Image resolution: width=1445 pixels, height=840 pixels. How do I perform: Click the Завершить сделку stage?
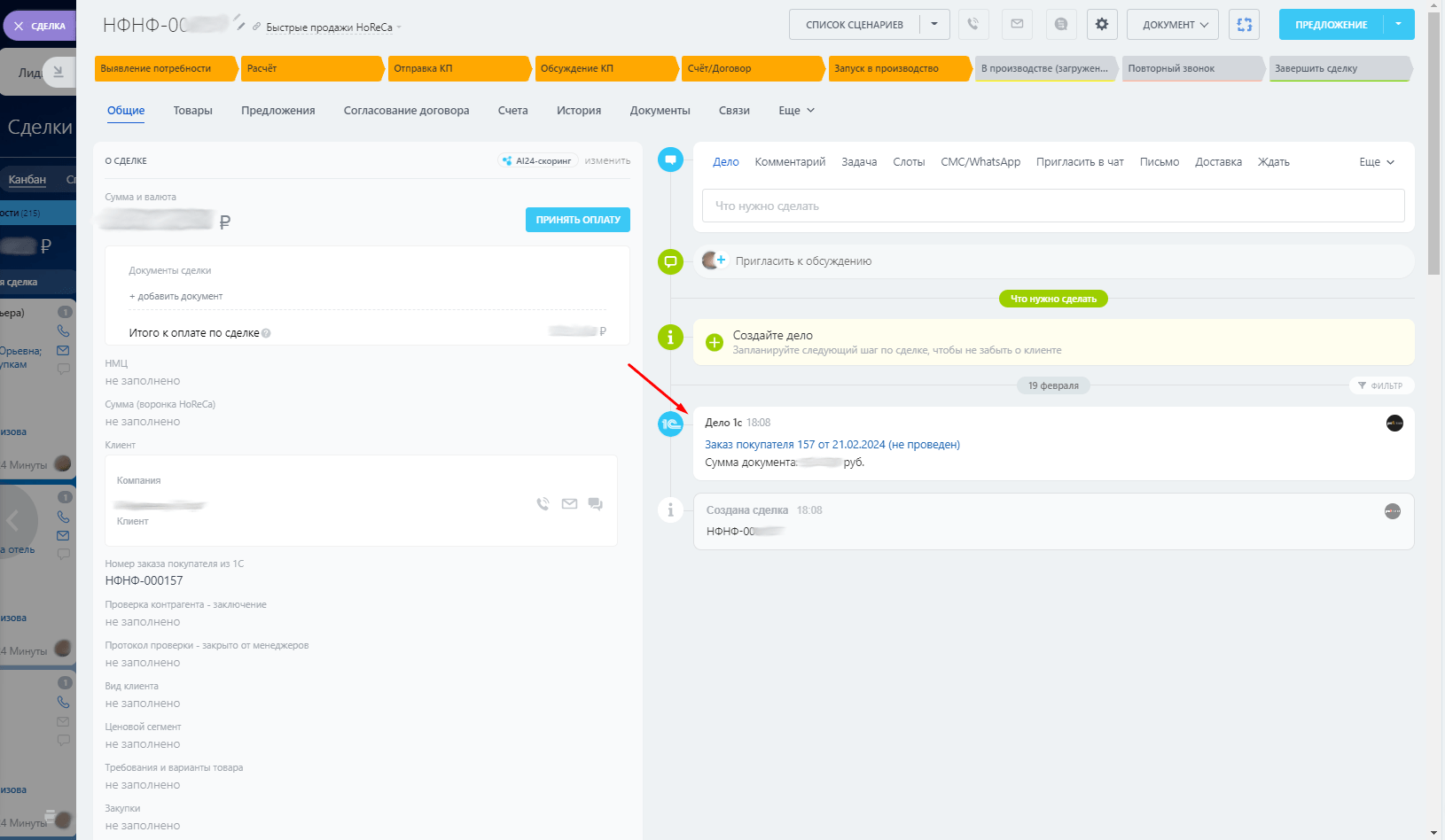pyautogui.click(x=1340, y=68)
